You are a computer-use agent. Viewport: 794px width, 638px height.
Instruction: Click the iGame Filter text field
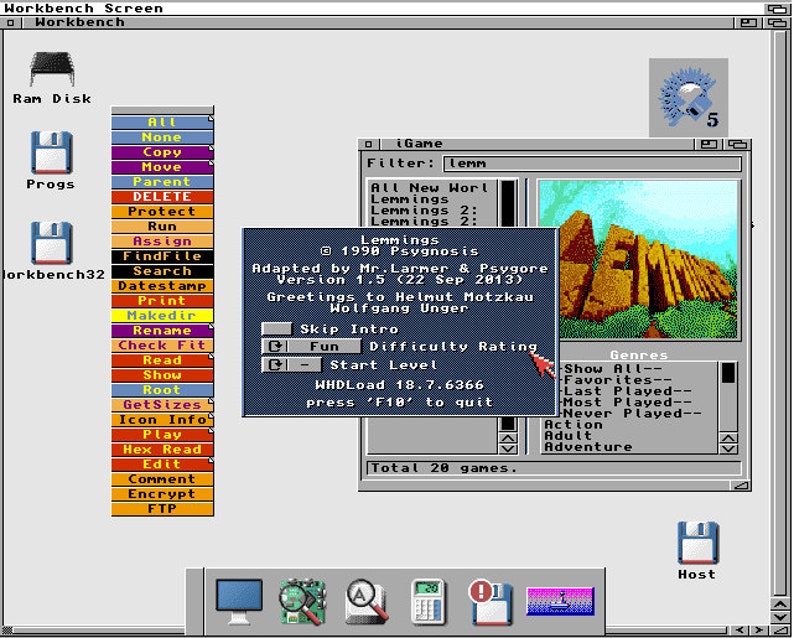point(592,163)
